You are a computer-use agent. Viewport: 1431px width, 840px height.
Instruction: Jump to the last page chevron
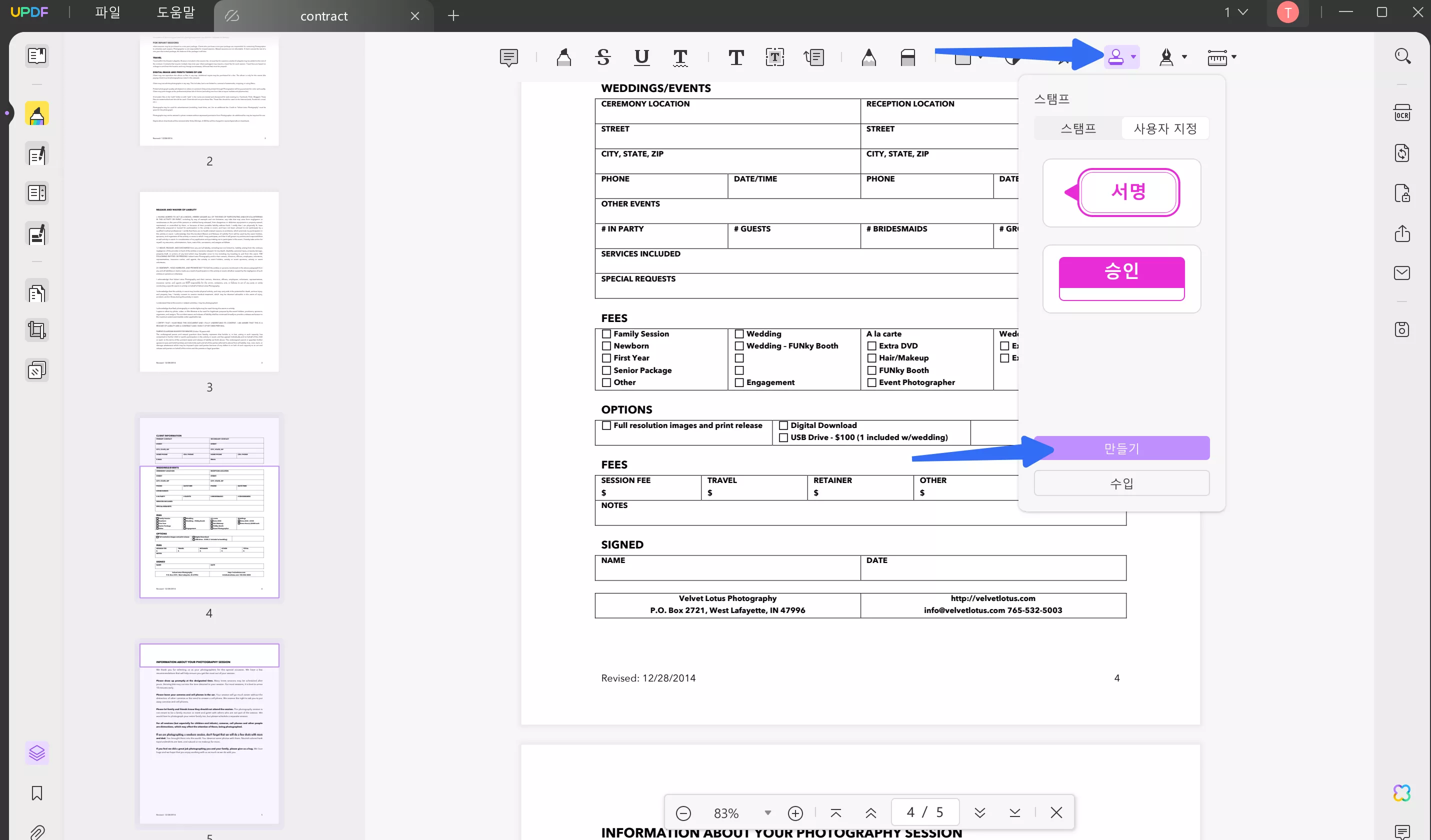coord(1015,812)
